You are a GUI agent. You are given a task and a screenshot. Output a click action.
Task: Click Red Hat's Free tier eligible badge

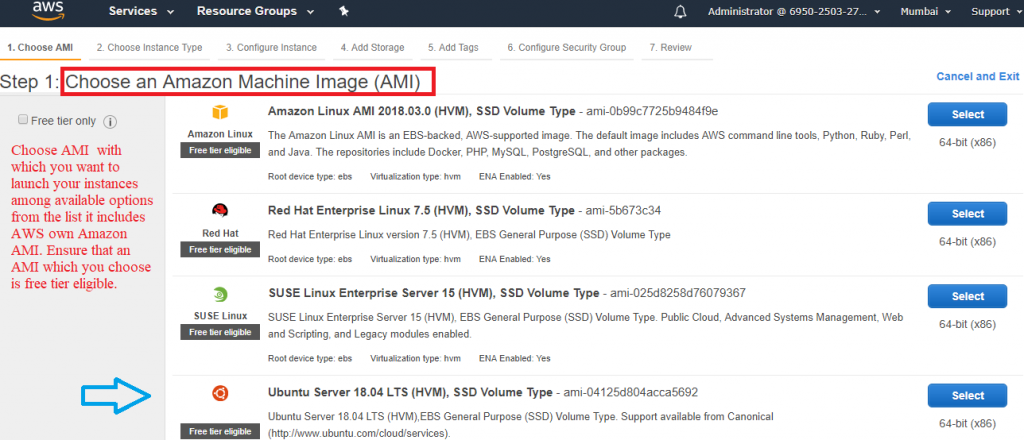tap(220, 250)
